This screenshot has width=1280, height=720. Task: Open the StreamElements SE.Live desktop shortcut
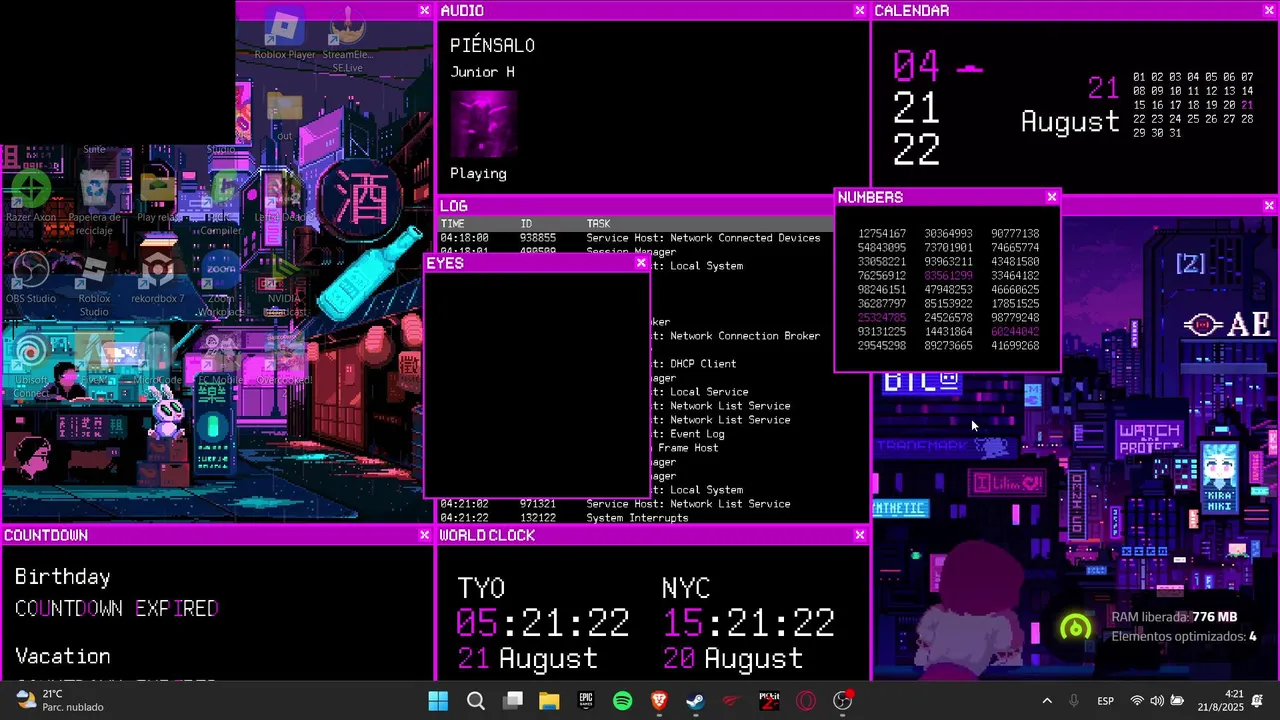coord(348,38)
